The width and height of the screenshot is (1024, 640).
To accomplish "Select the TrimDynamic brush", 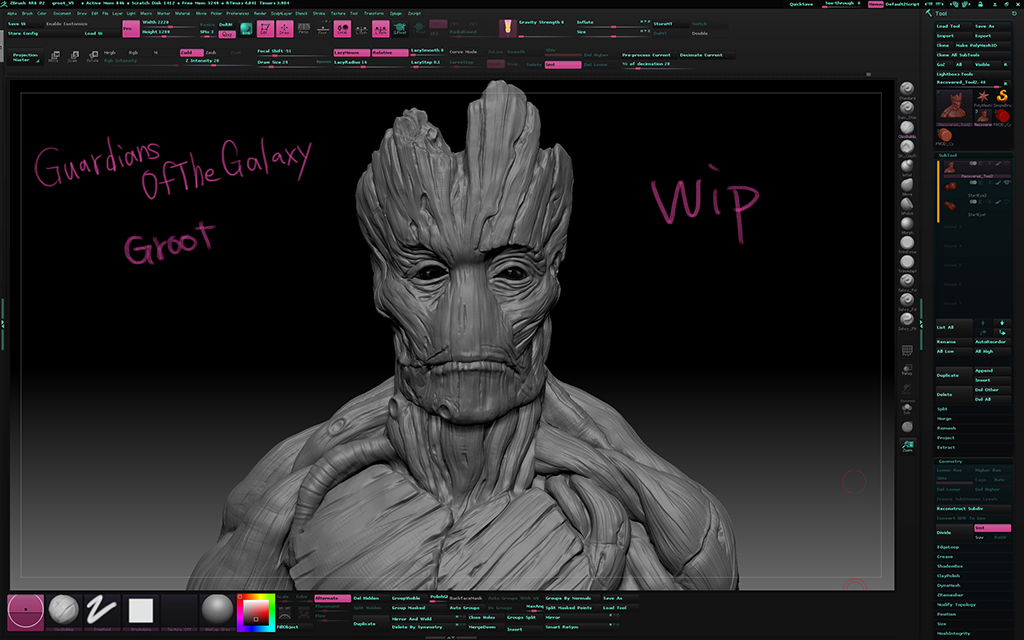I will [906, 242].
